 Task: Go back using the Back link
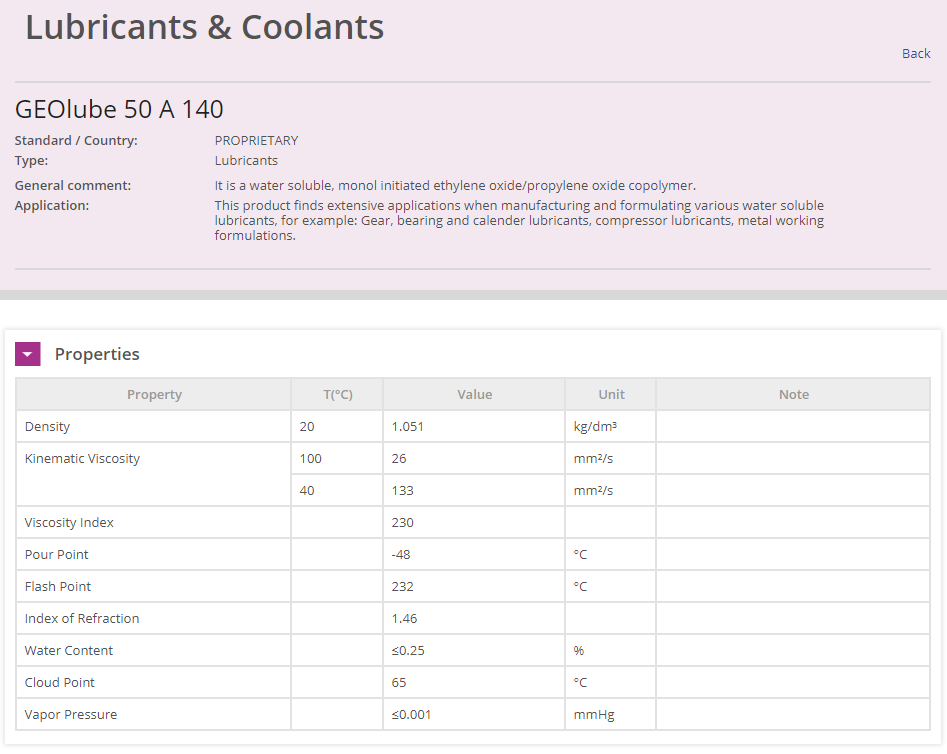pos(915,54)
